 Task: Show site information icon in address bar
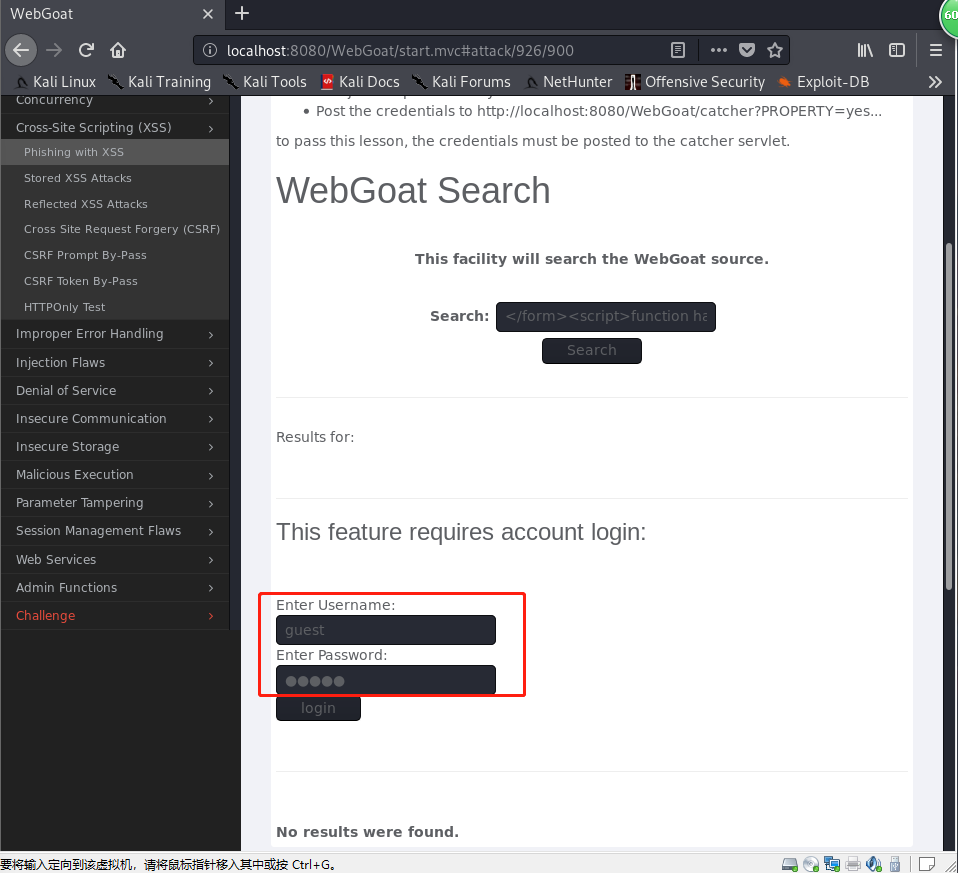(x=210, y=50)
